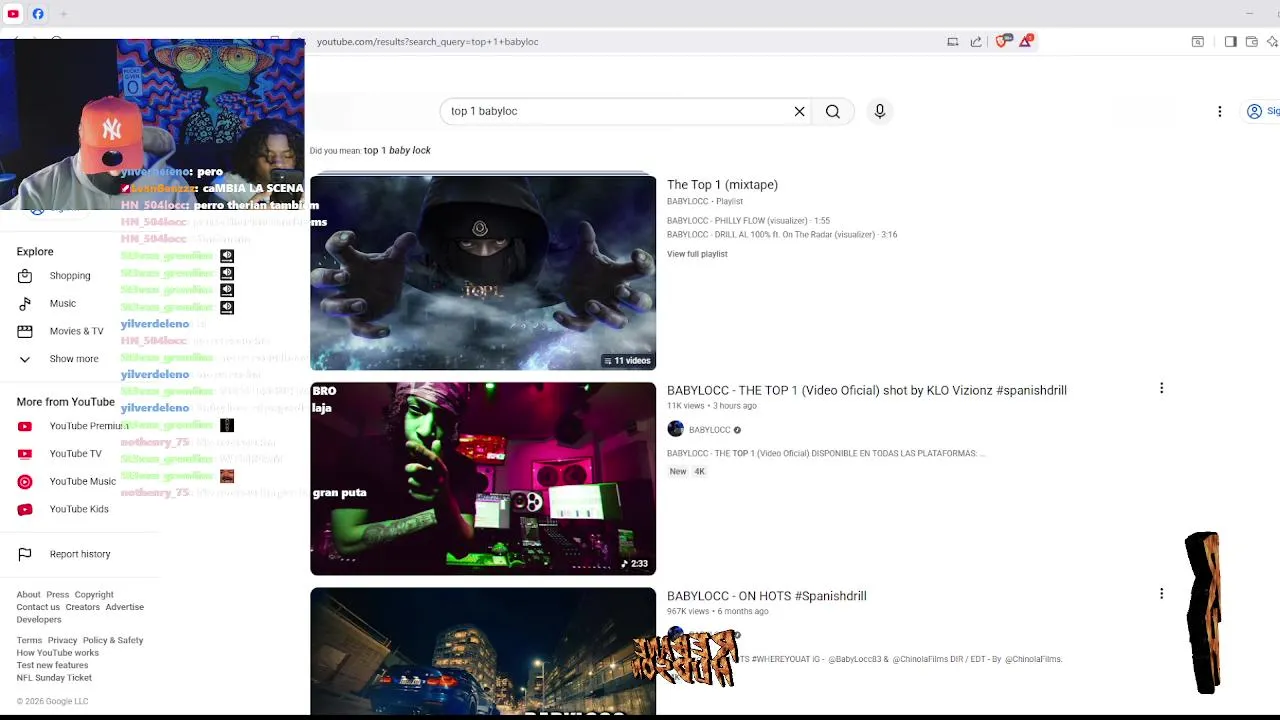This screenshot has height=720, width=1280.
Task: Expand Show more in Explore section
Action: 74,359
